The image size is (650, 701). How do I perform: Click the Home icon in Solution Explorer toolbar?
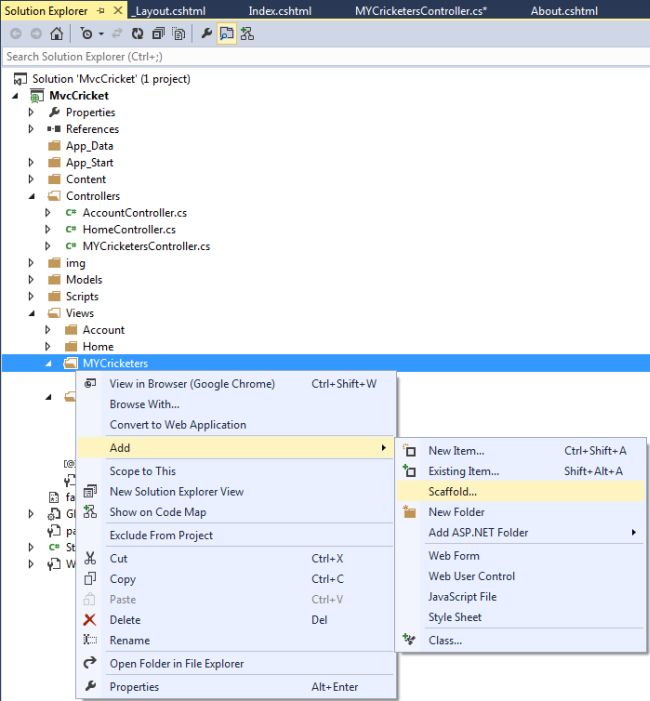click(x=56, y=34)
